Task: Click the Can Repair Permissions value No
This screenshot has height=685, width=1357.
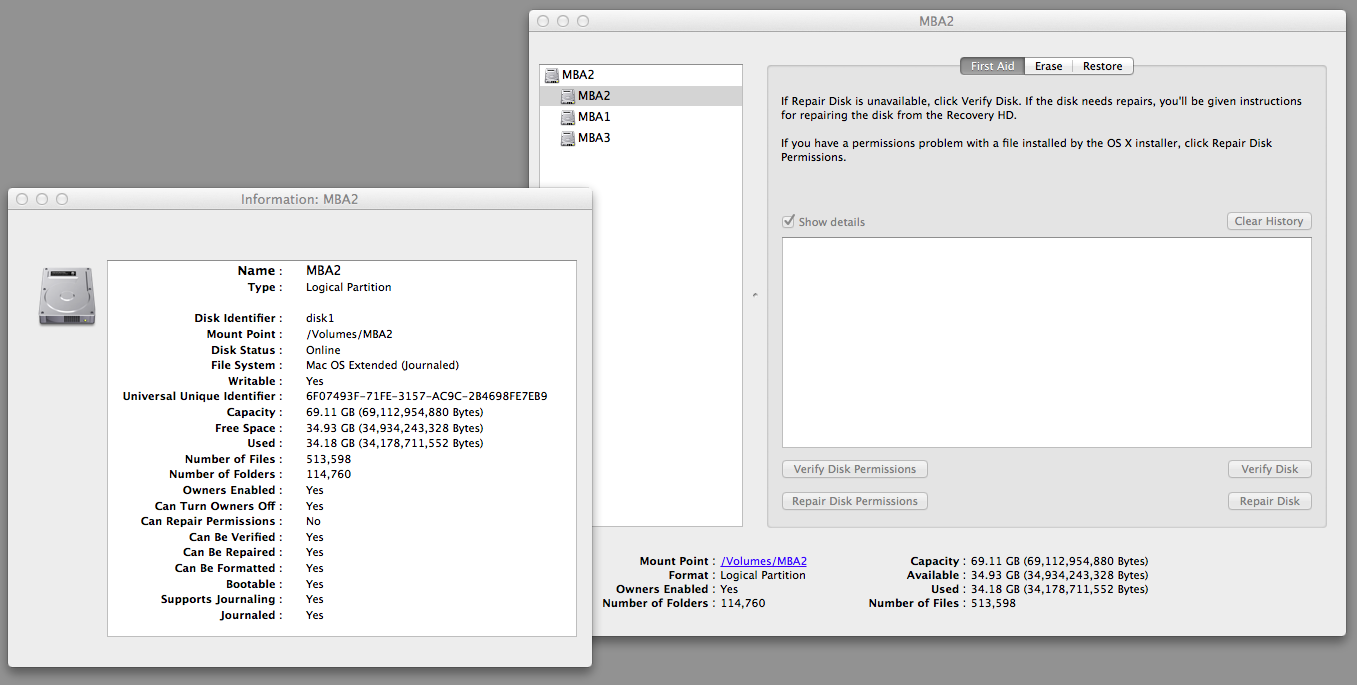Action: point(313,521)
